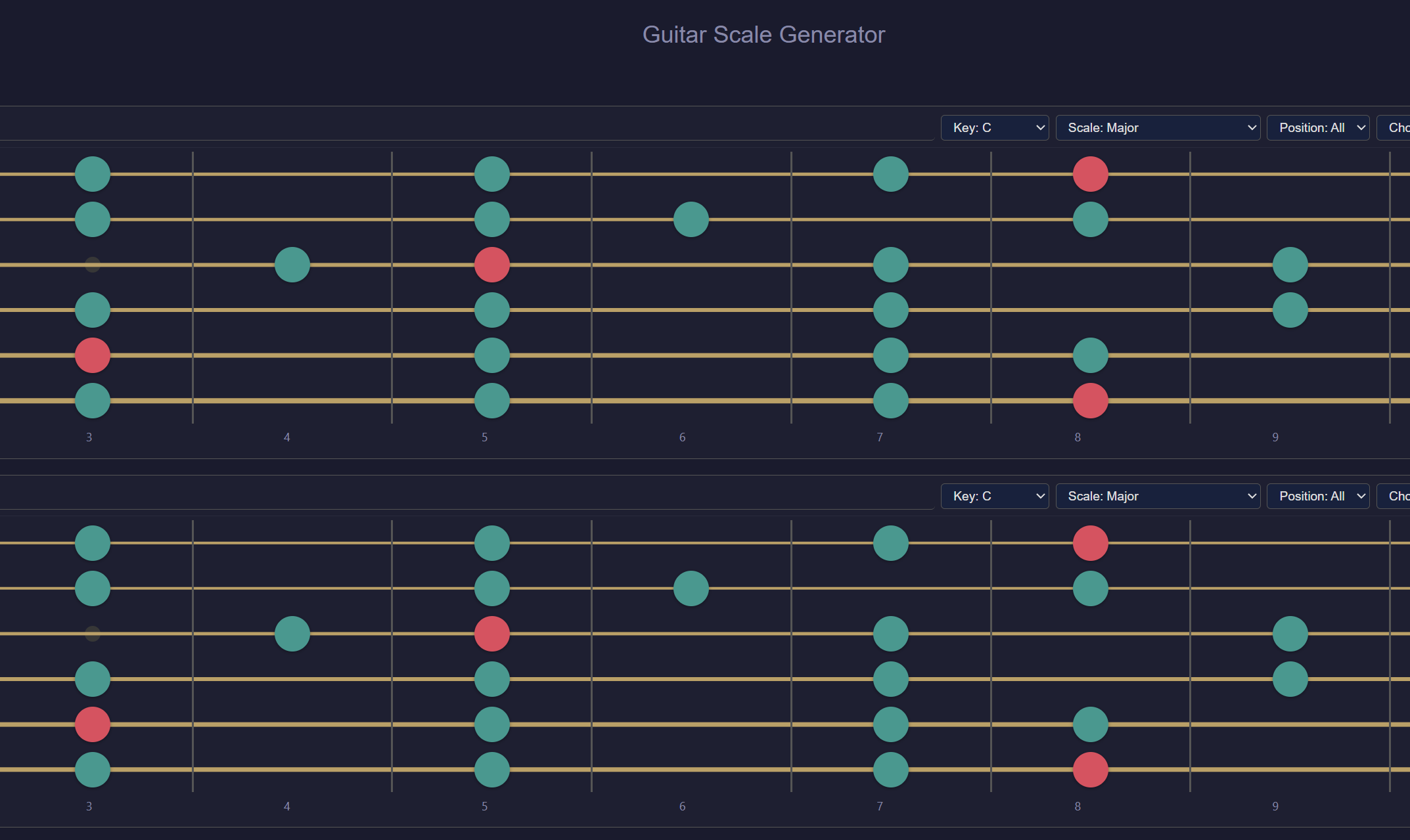Screen dimensions: 1410x840
Task: Open the Scale: Major dropdown in the bottom toolbar
Action: click(1158, 496)
